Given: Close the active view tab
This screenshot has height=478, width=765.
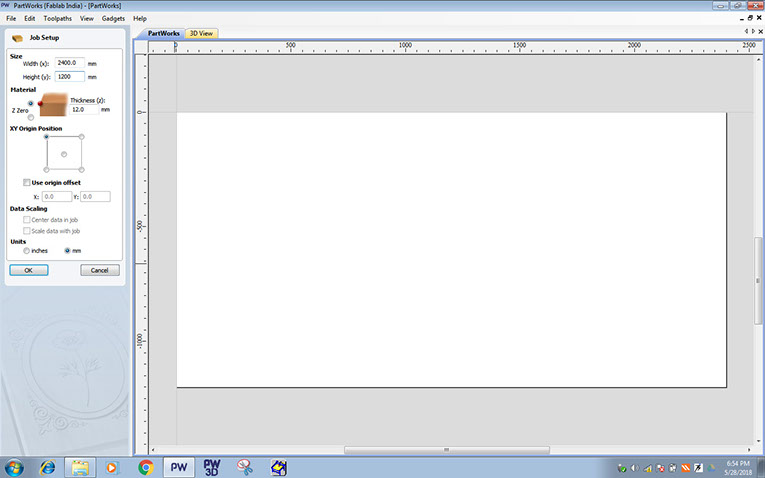Looking at the screenshot, I should point(760,31).
